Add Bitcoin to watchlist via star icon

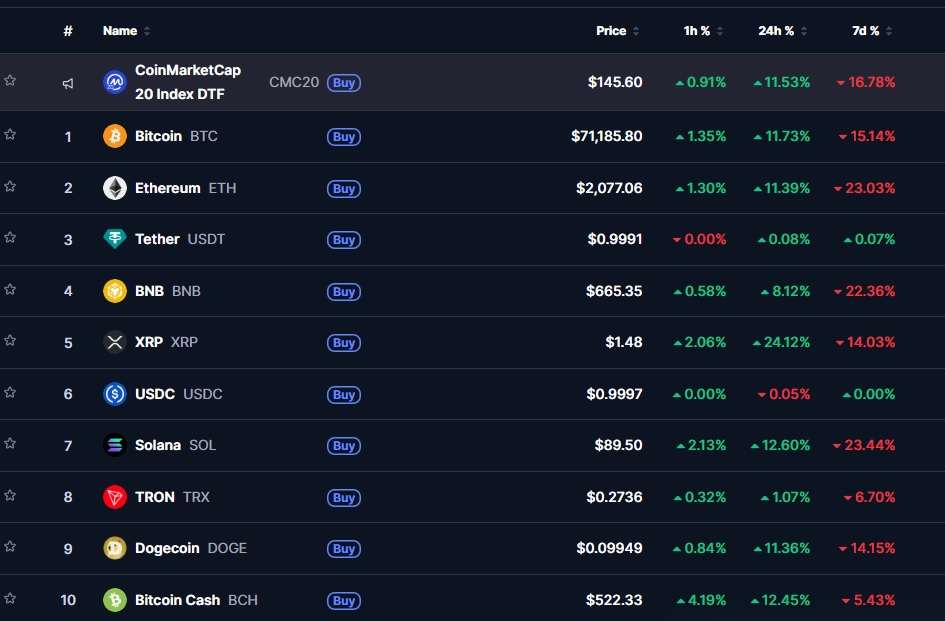point(10,136)
